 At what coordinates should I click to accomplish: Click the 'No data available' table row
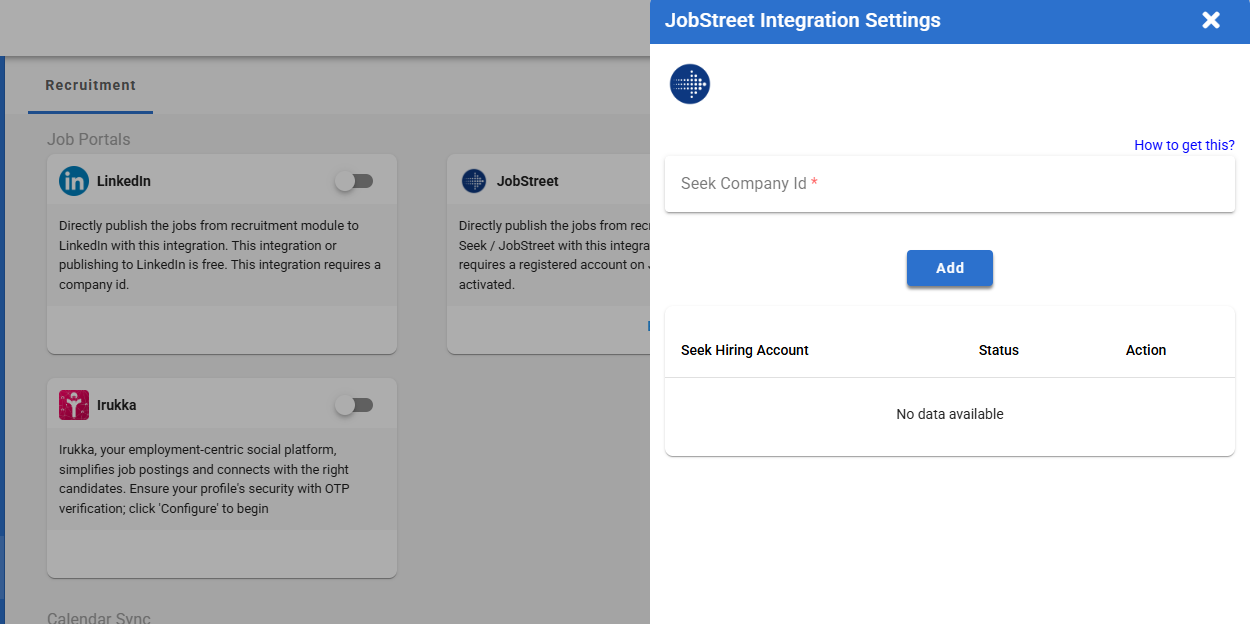pos(949,414)
